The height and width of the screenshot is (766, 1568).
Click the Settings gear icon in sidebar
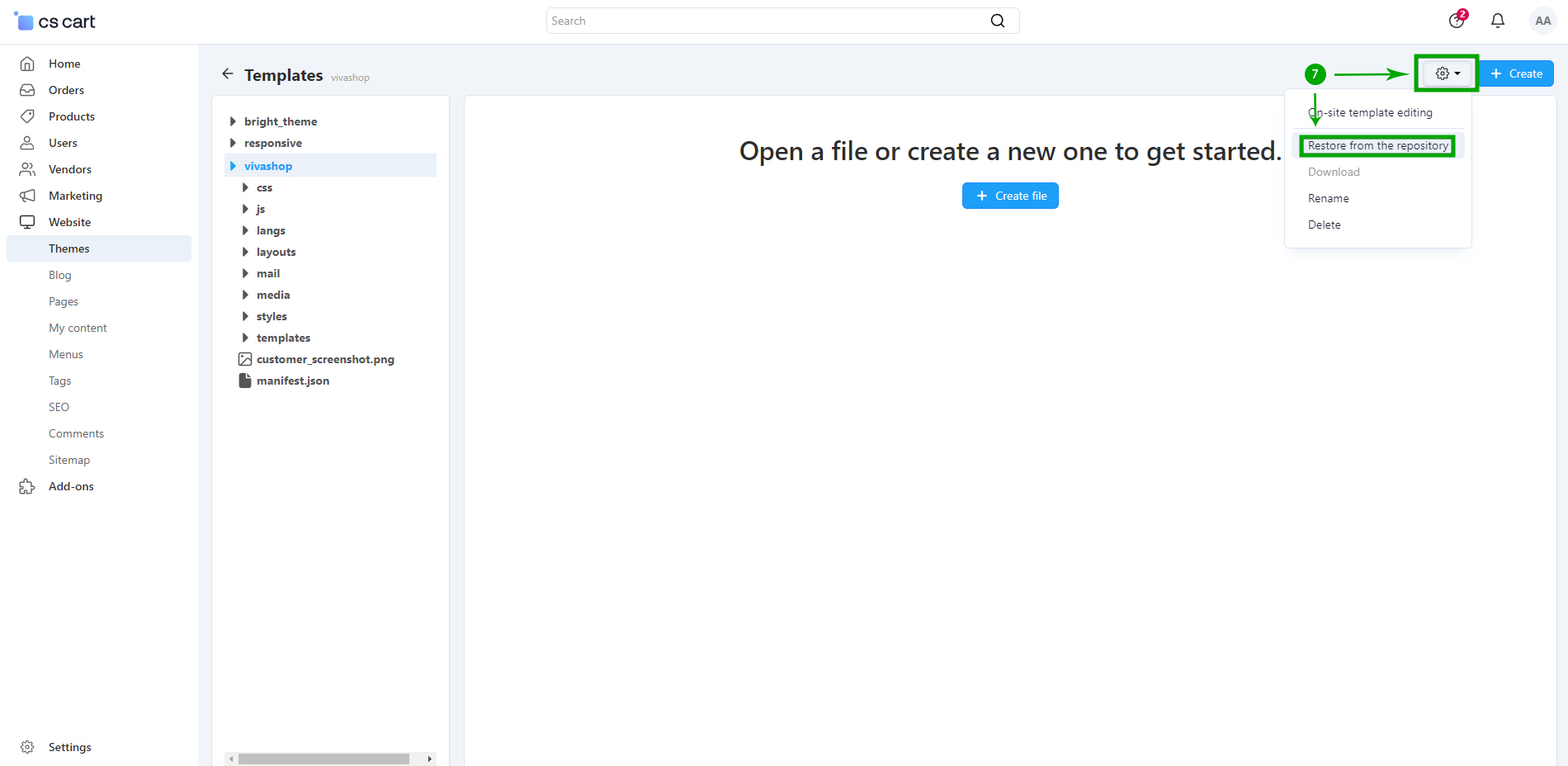(x=27, y=747)
